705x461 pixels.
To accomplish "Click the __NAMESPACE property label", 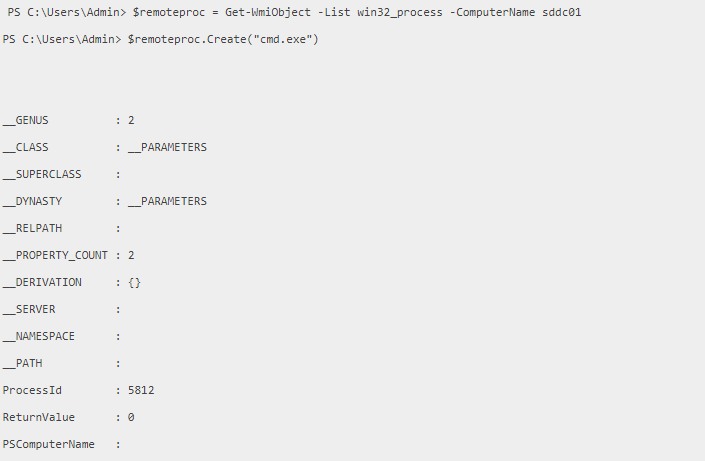I will (39, 336).
